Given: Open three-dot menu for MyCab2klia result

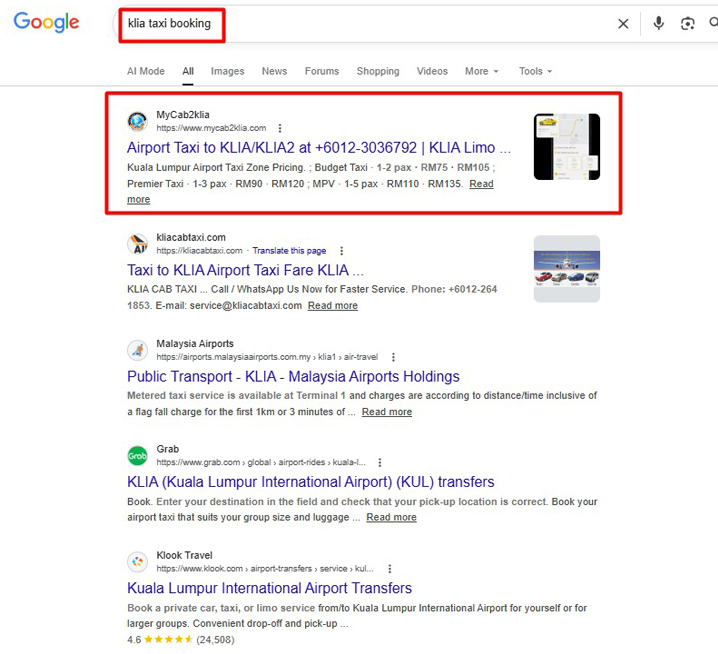Looking at the screenshot, I should [280, 128].
